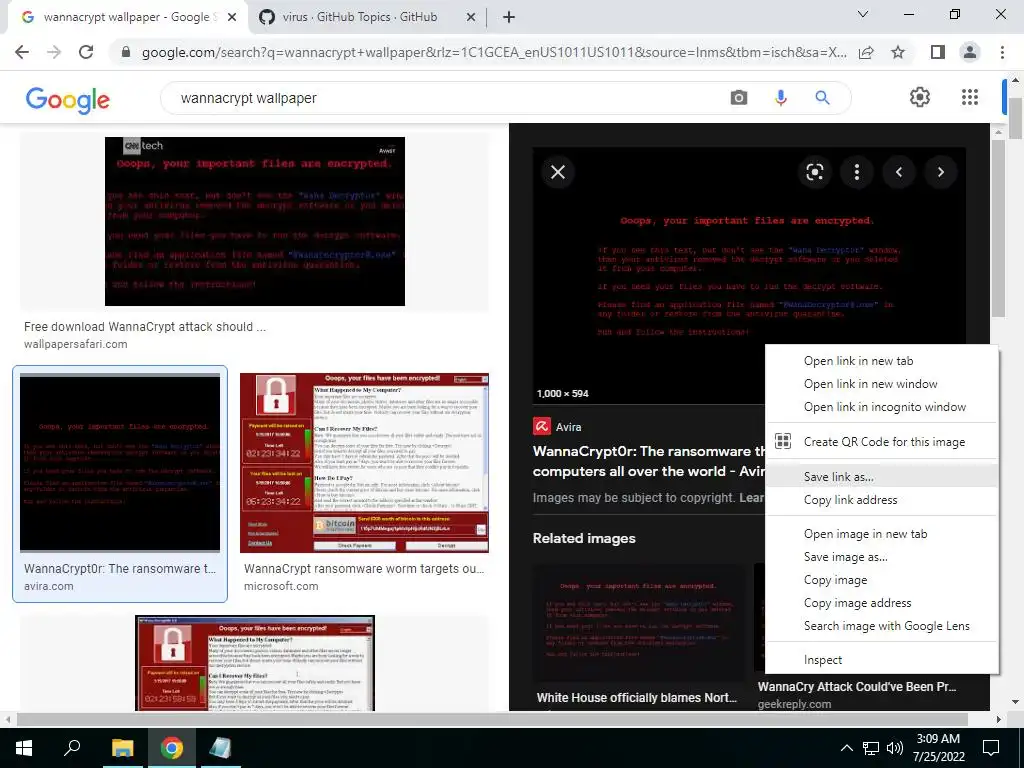Open Windows taskbar search

(72, 748)
